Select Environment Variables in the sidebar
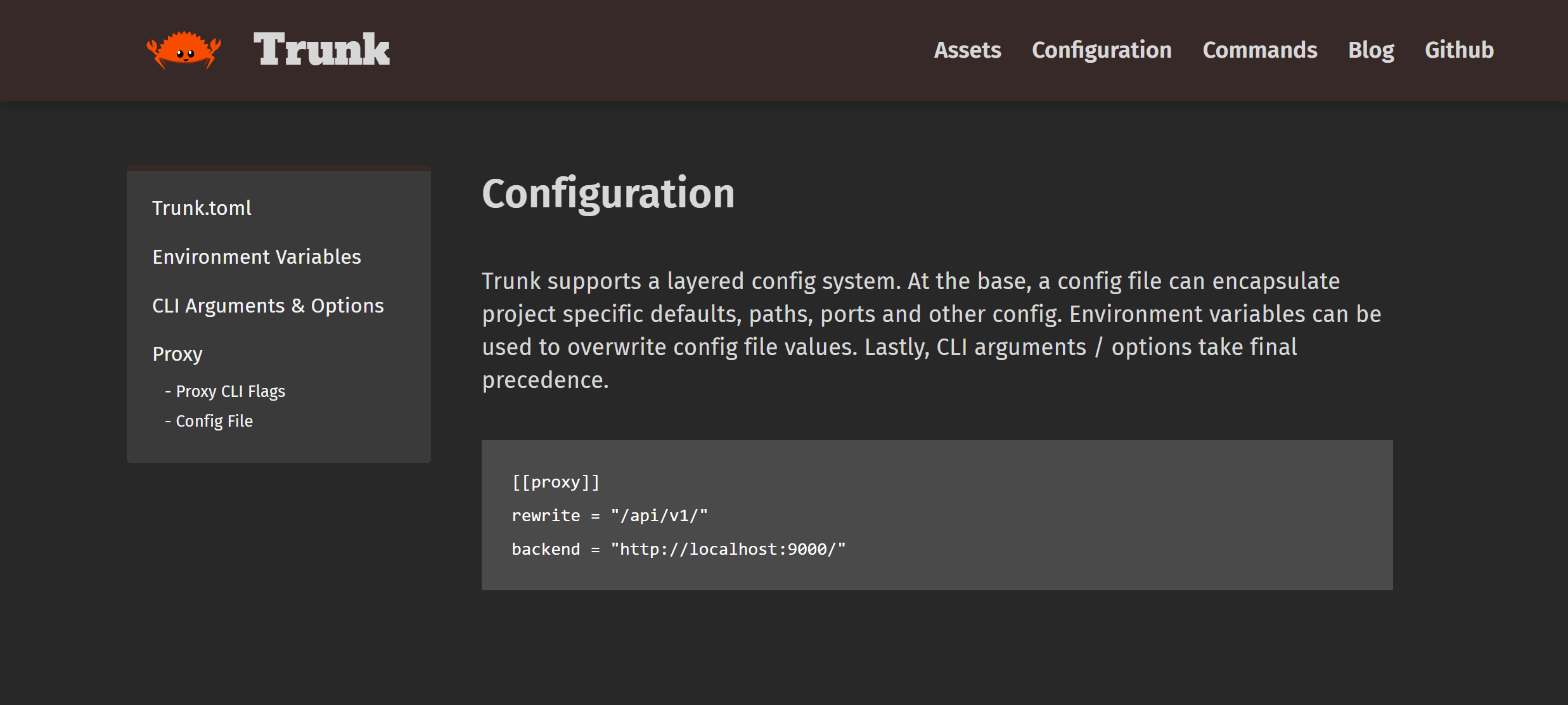This screenshot has width=1568, height=705. (257, 257)
